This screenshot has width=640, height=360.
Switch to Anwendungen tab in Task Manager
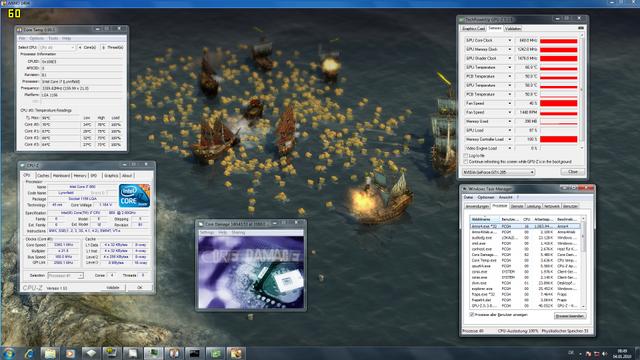[477, 206]
